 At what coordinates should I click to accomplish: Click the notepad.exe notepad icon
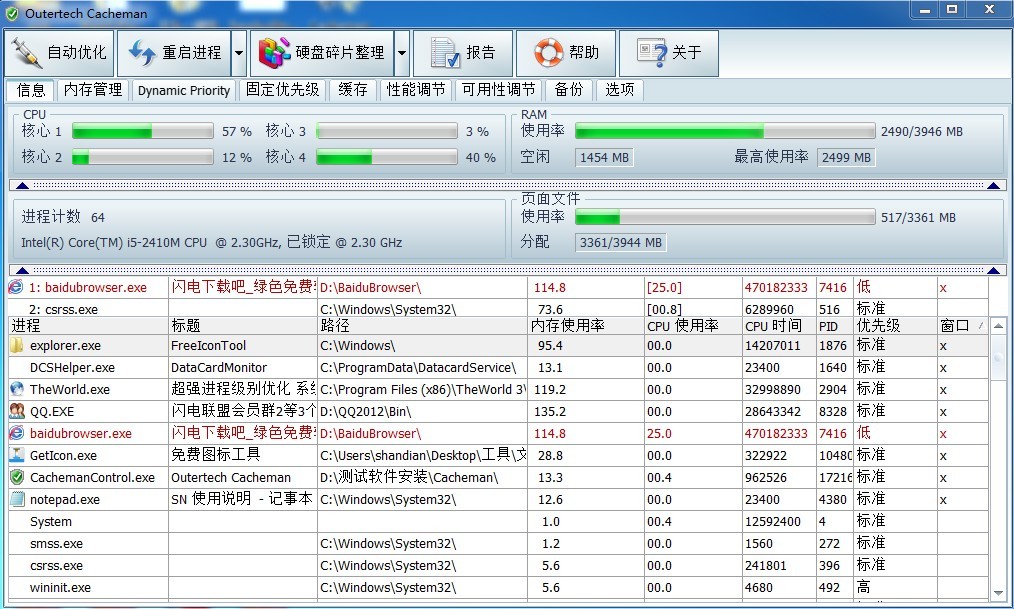[16, 499]
